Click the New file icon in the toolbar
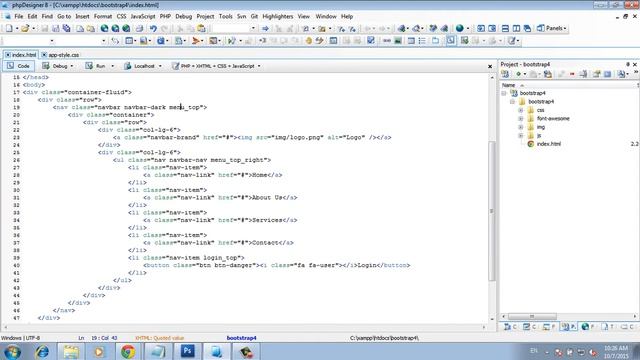The width and height of the screenshot is (640, 360). pyautogui.click(x=9, y=28)
